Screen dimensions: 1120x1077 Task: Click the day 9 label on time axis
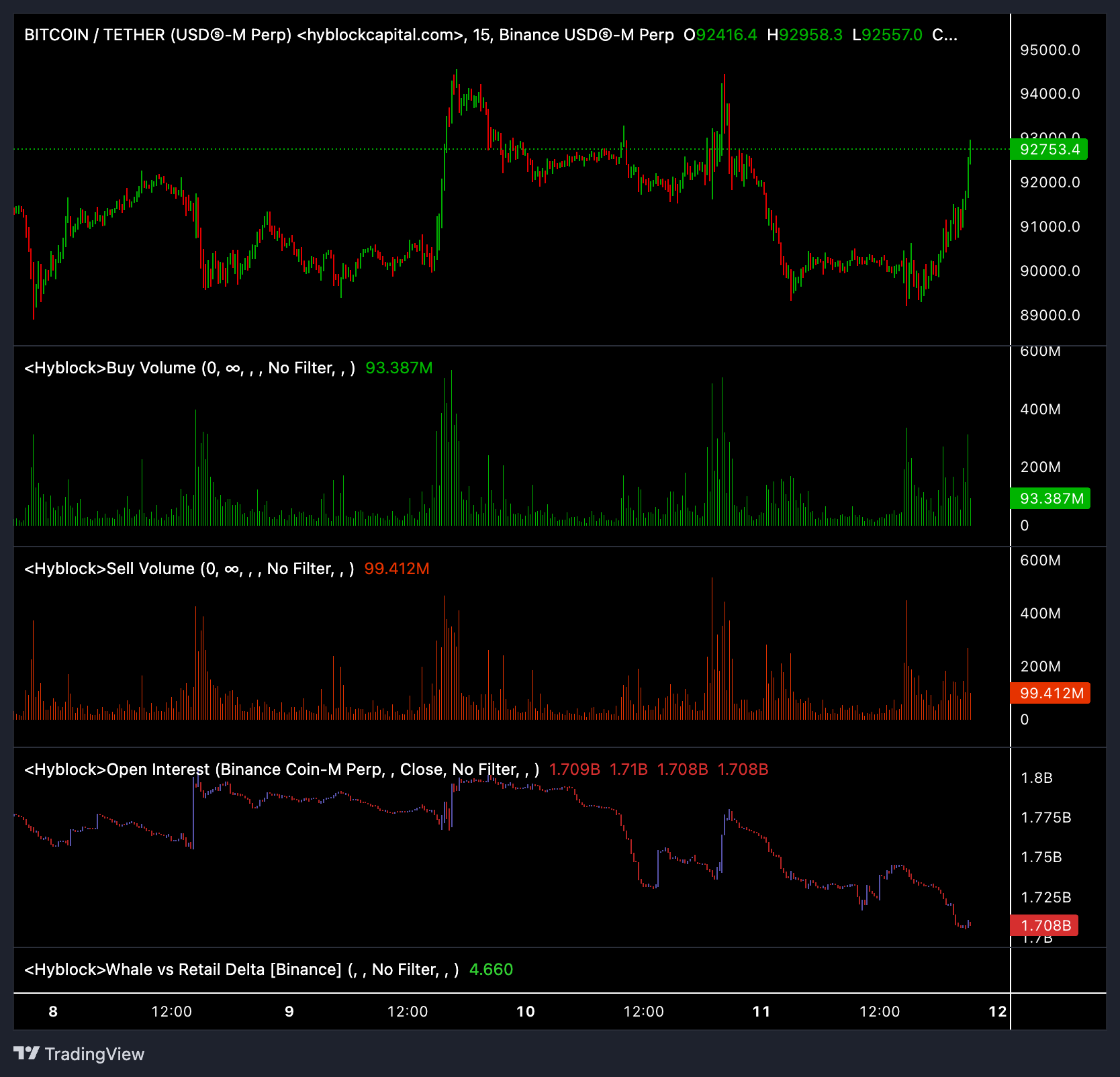pyautogui.click(x=289, y=1012)
